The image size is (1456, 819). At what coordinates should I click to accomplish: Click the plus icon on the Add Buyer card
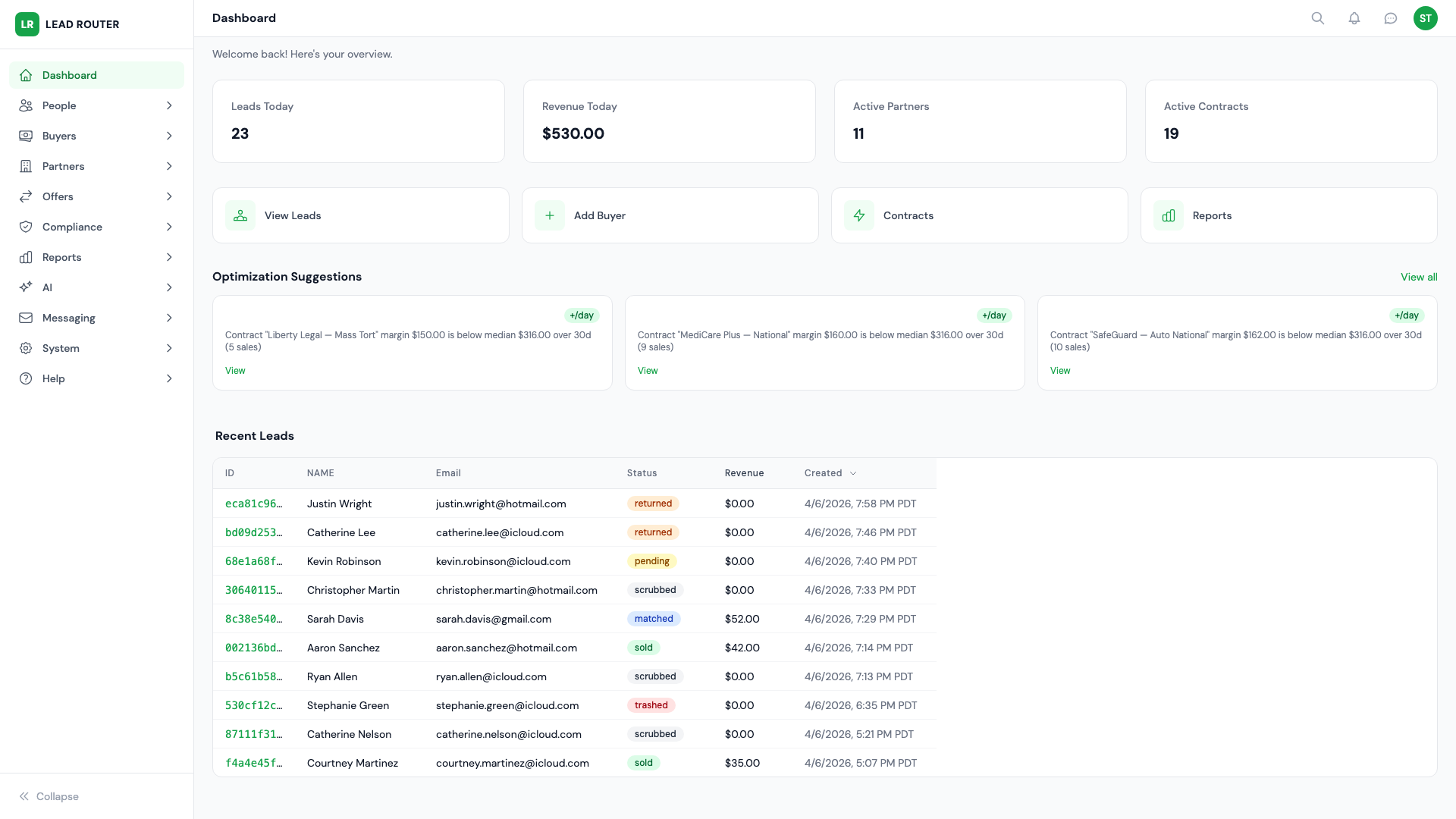point(550,215)
